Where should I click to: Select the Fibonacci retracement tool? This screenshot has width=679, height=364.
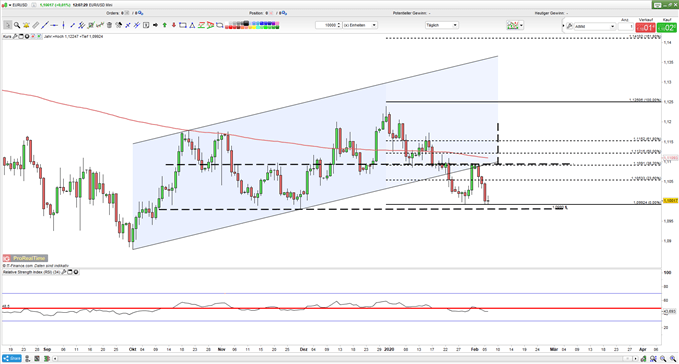point(201,25)
